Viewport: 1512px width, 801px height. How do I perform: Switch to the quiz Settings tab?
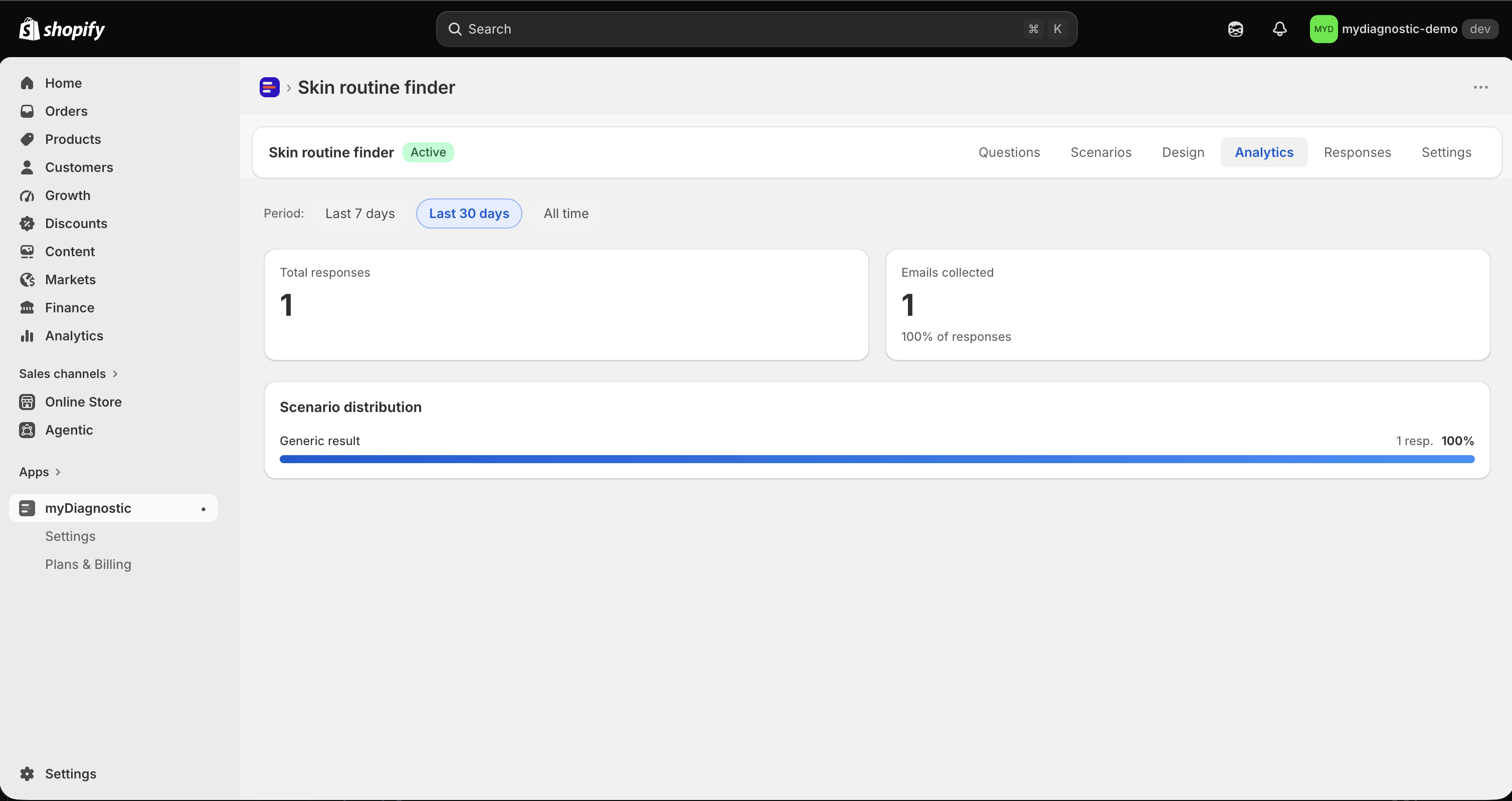tap(1446, 152)
